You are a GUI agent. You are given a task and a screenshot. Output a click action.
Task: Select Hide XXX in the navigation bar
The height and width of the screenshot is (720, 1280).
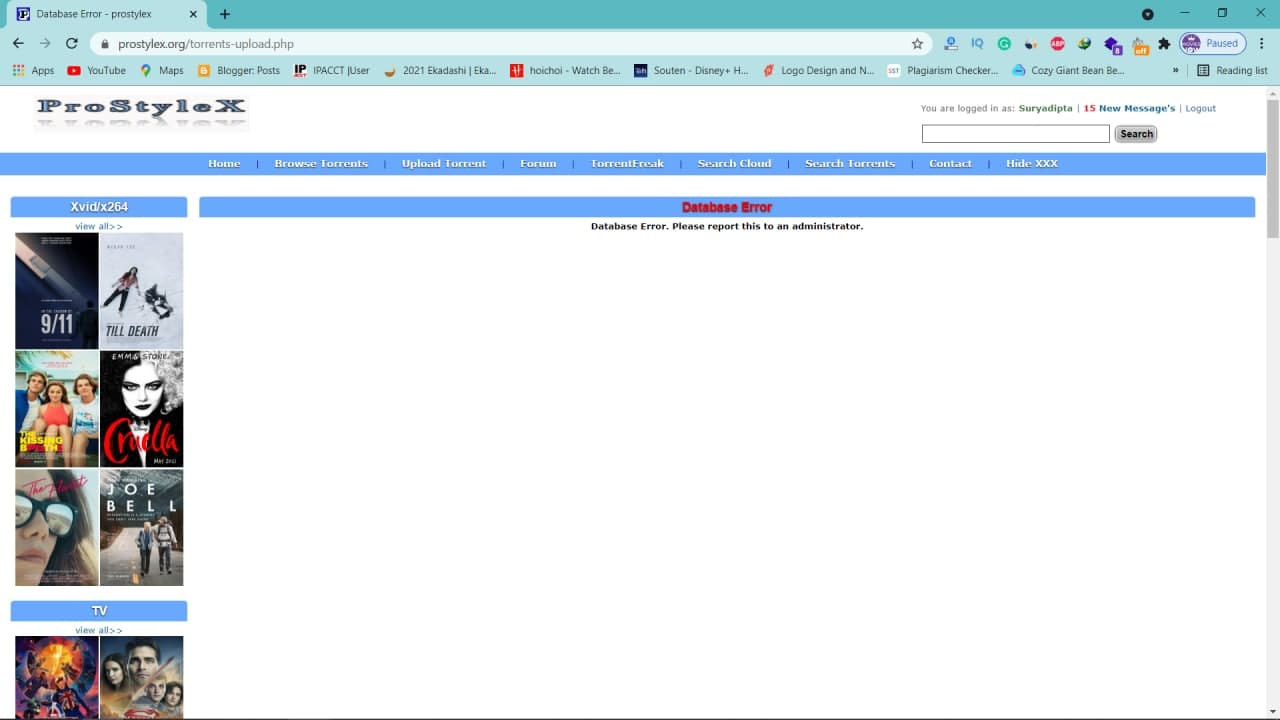tap(1031, 164)
